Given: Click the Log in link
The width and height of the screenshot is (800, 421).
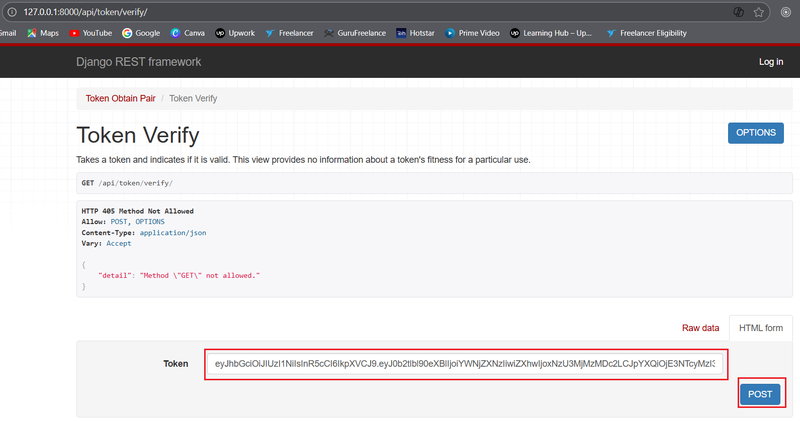Looking at the screenshot, I should click(771, 62).
